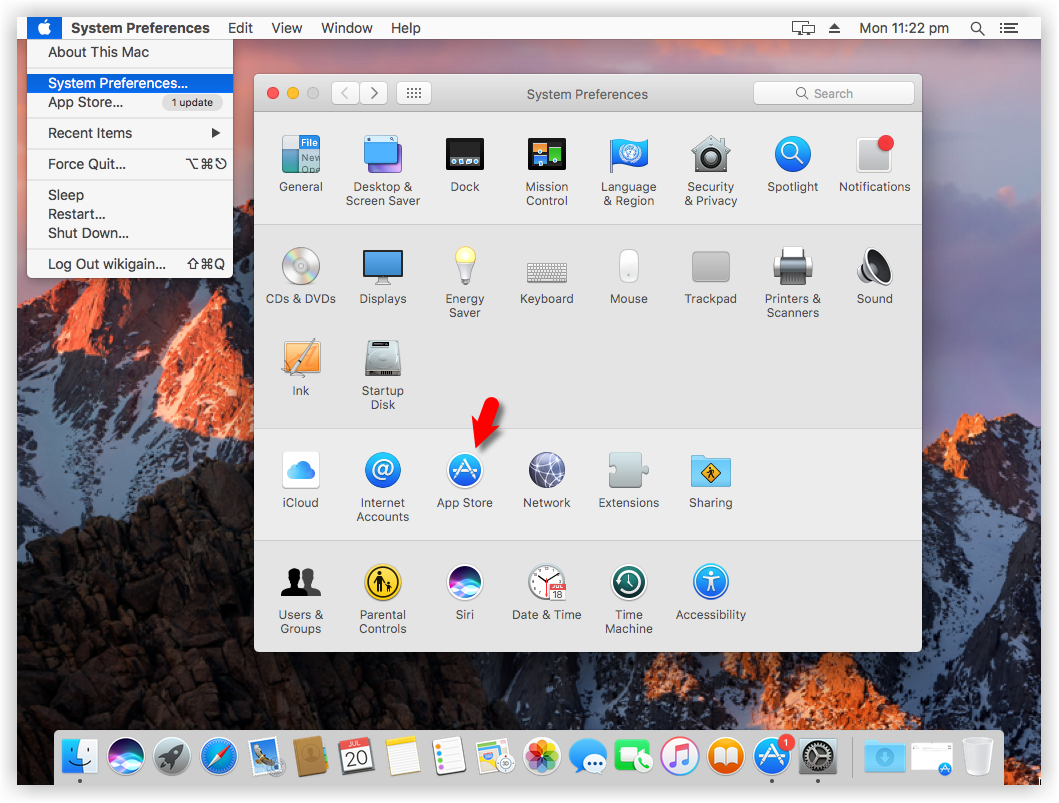Screen dimensions: 1059x803
Task: Launch Finder from the Dock
Action: pos(80,755)
